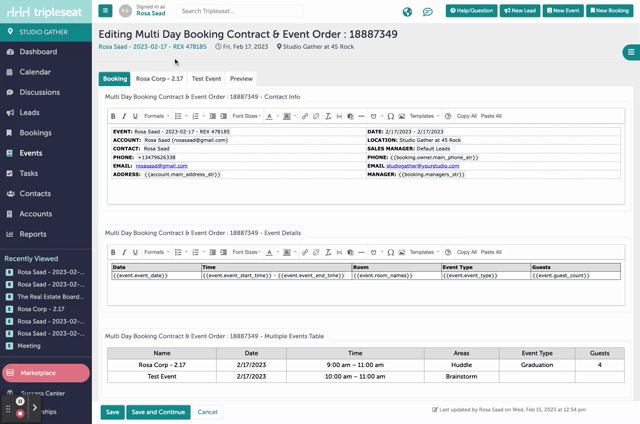Apply italic in Event Details editor
The image size is (640, 424).
point(125,252)
